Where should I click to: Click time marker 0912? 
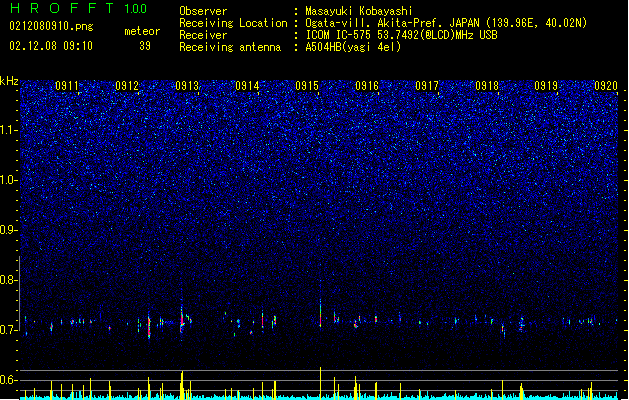[x=127, y=86]
